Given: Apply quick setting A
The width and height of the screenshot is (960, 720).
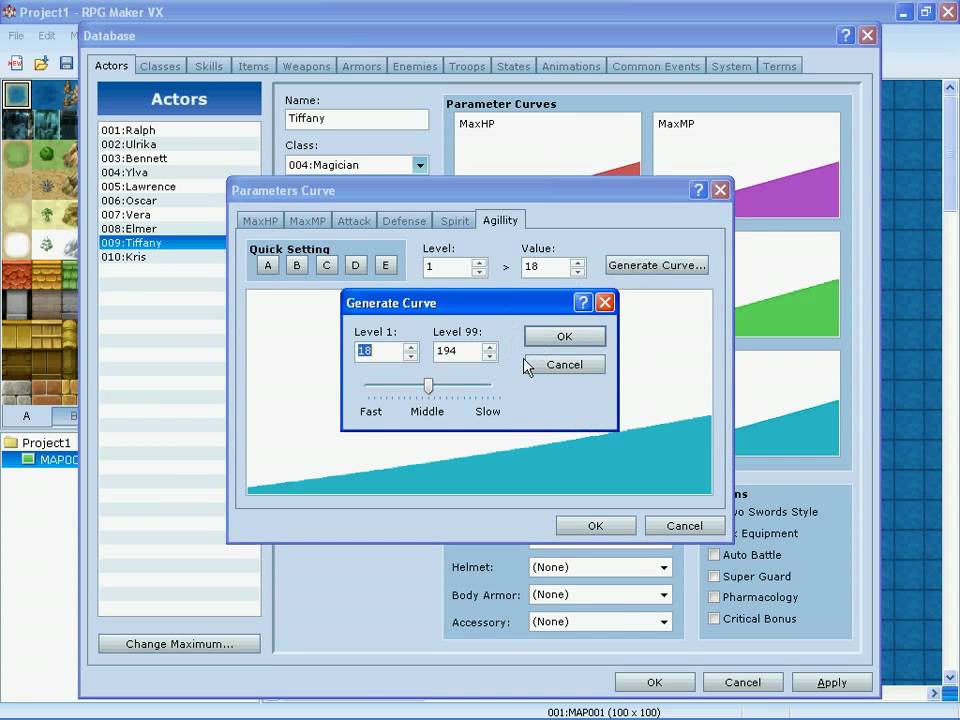Looking at the screenshot, I should pos(268,265).
